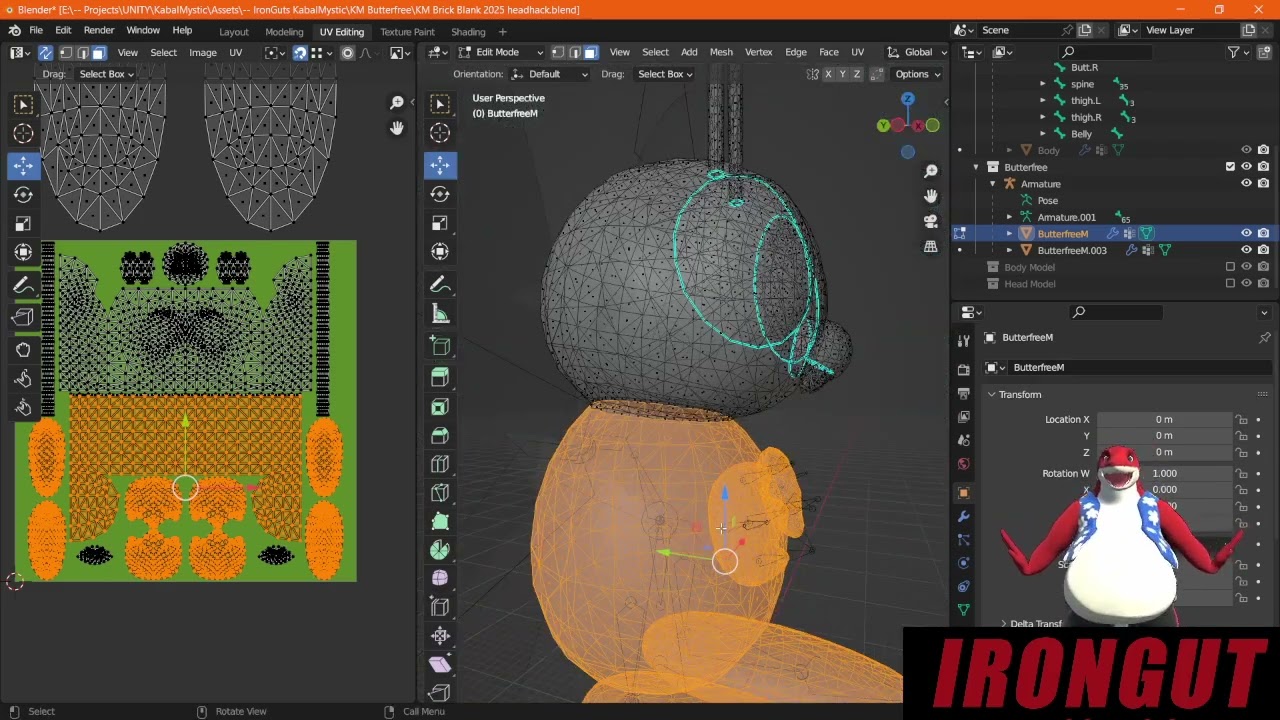Select the Shrink/Fatten tool
This screenshot has width=1280, height=720.
click(x=440, y=635)
